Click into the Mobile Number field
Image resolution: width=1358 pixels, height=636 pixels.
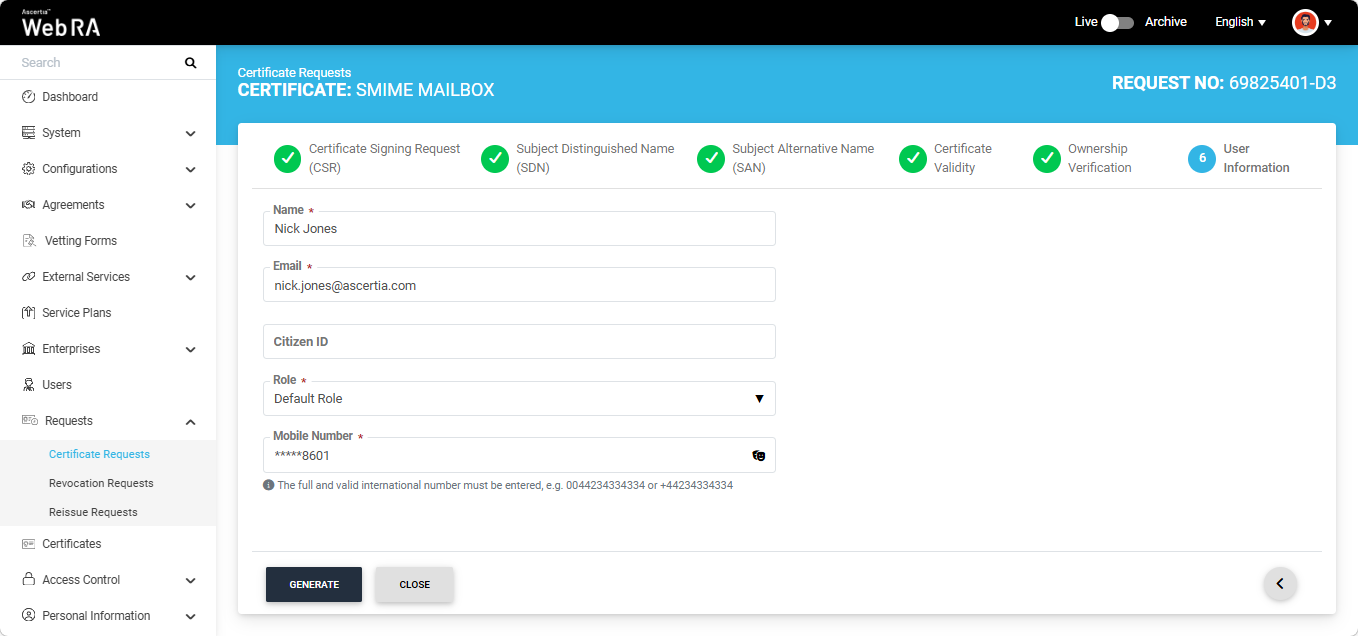coord(519,455)
